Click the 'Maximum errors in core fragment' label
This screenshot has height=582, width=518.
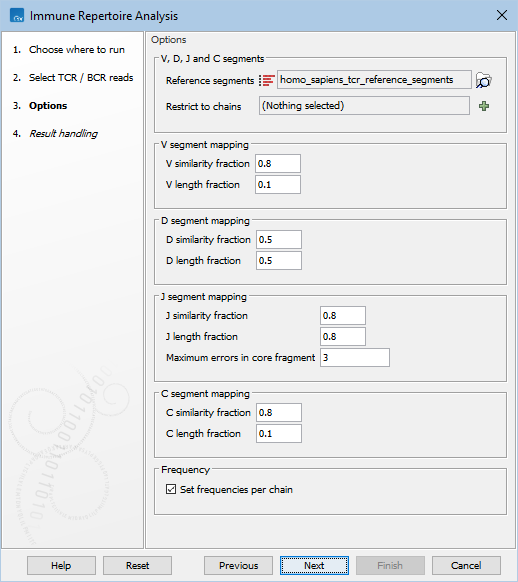tap(240, 358)
